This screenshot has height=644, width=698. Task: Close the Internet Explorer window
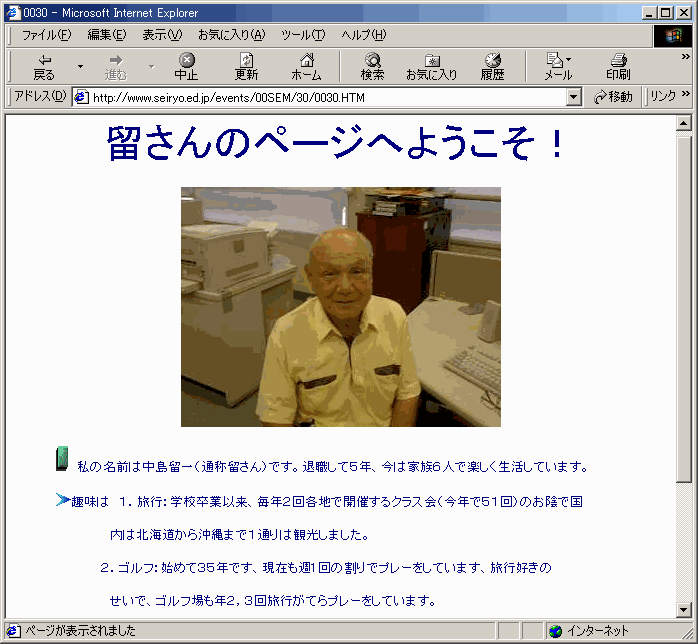point(683,13)
